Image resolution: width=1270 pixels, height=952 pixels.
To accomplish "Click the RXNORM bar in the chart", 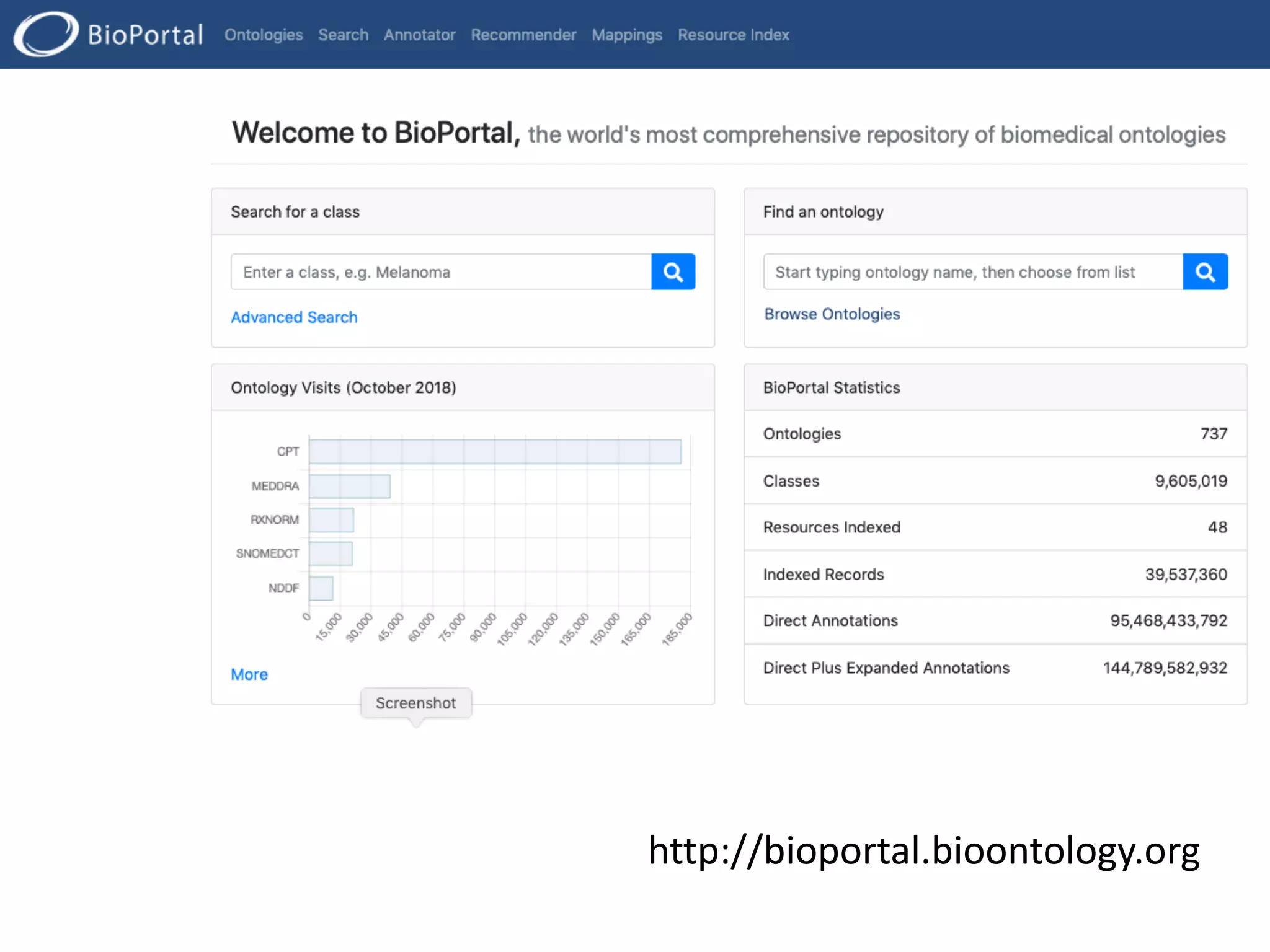I will coord(331,520).
